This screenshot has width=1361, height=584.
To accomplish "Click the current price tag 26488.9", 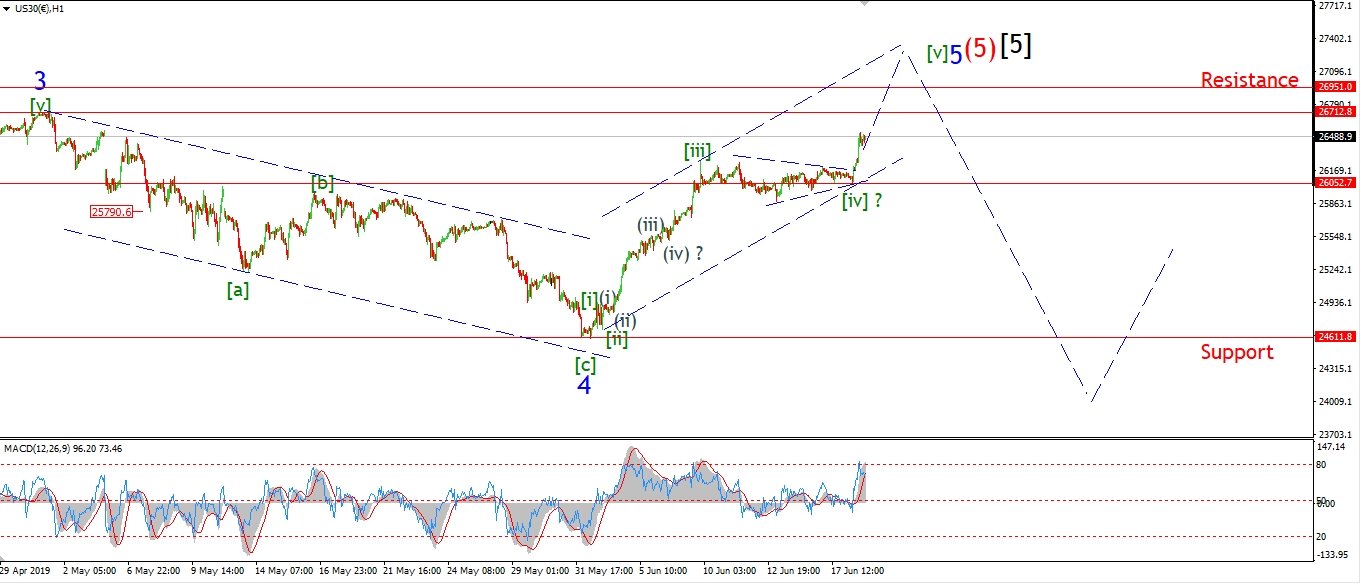I will [1335, 137].
